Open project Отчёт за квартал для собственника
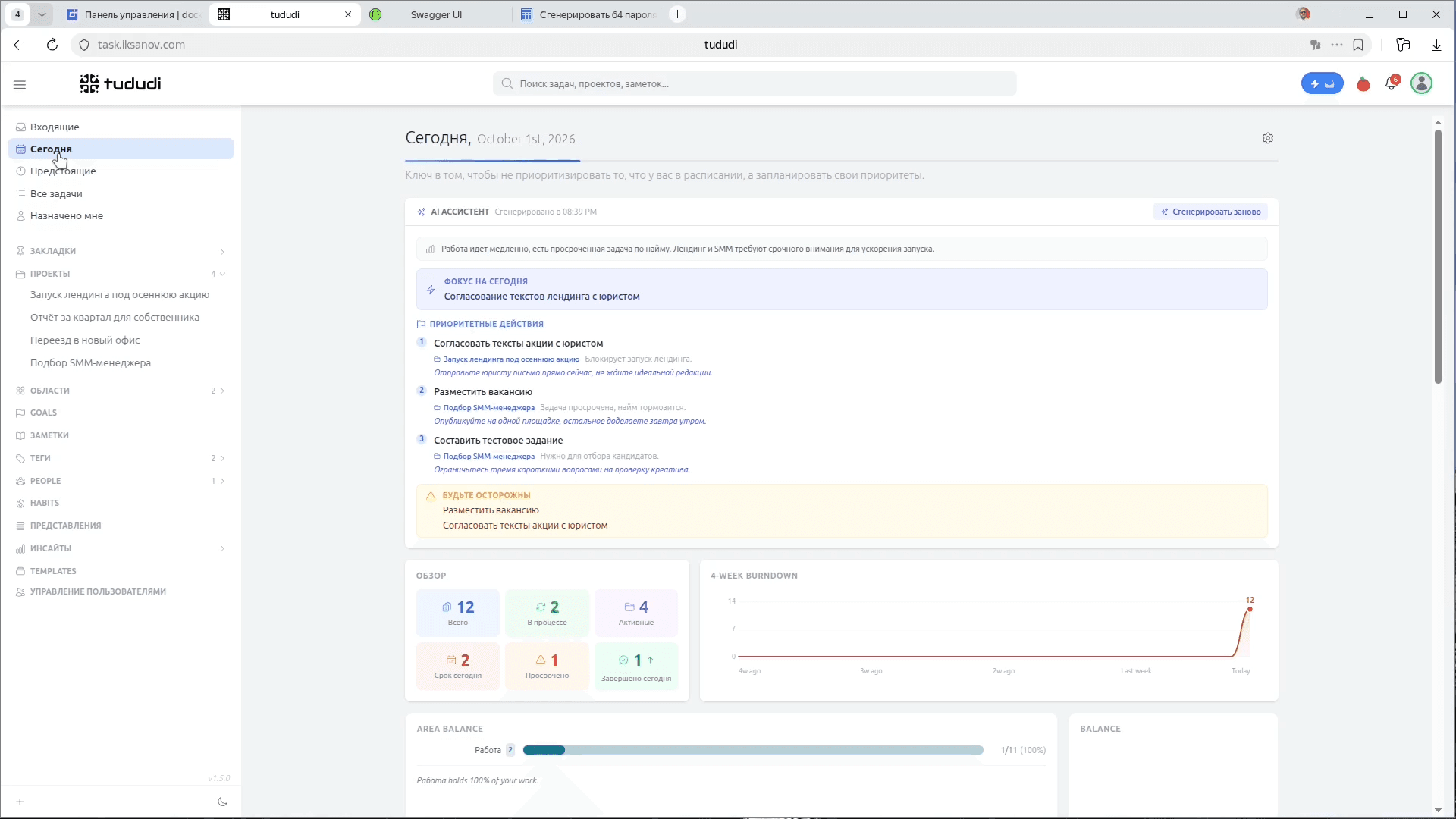The height and width of the screenshot is (819, 1456). (x=115, y=317)
